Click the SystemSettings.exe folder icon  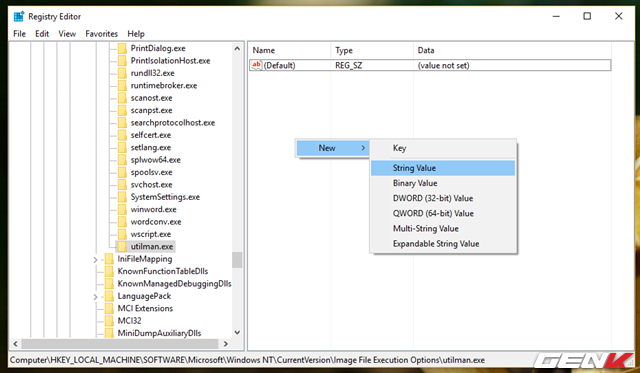(x=122, y=197)
